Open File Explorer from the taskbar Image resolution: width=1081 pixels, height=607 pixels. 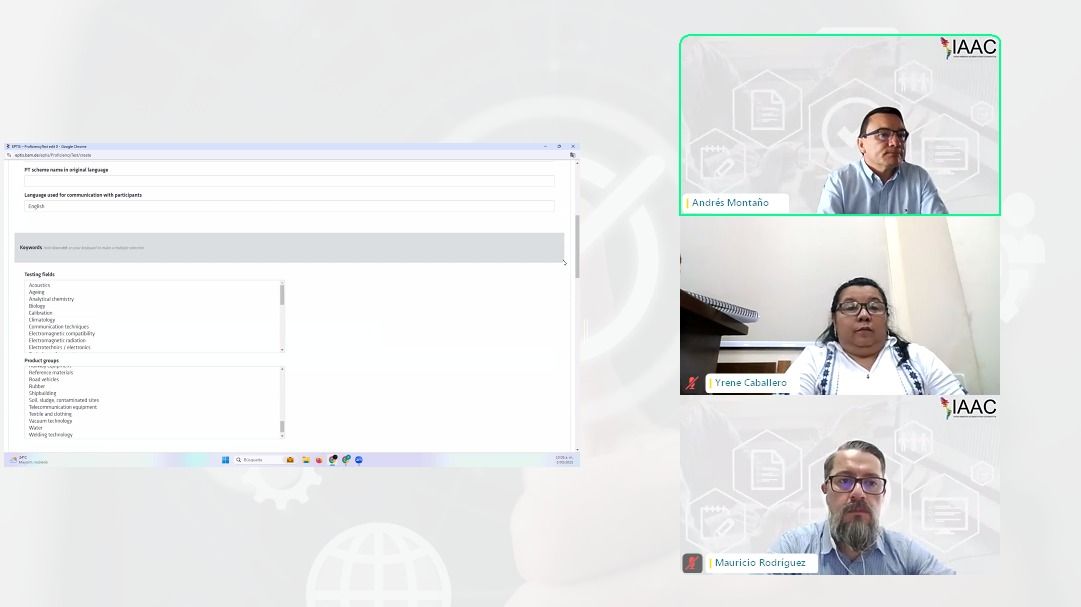(x=305, y=460)
